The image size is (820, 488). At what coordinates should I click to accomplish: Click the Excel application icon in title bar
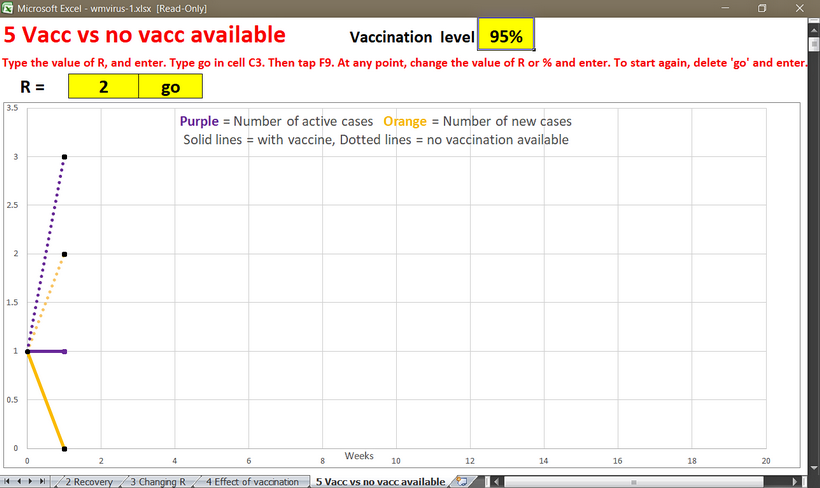pos(8,8)
